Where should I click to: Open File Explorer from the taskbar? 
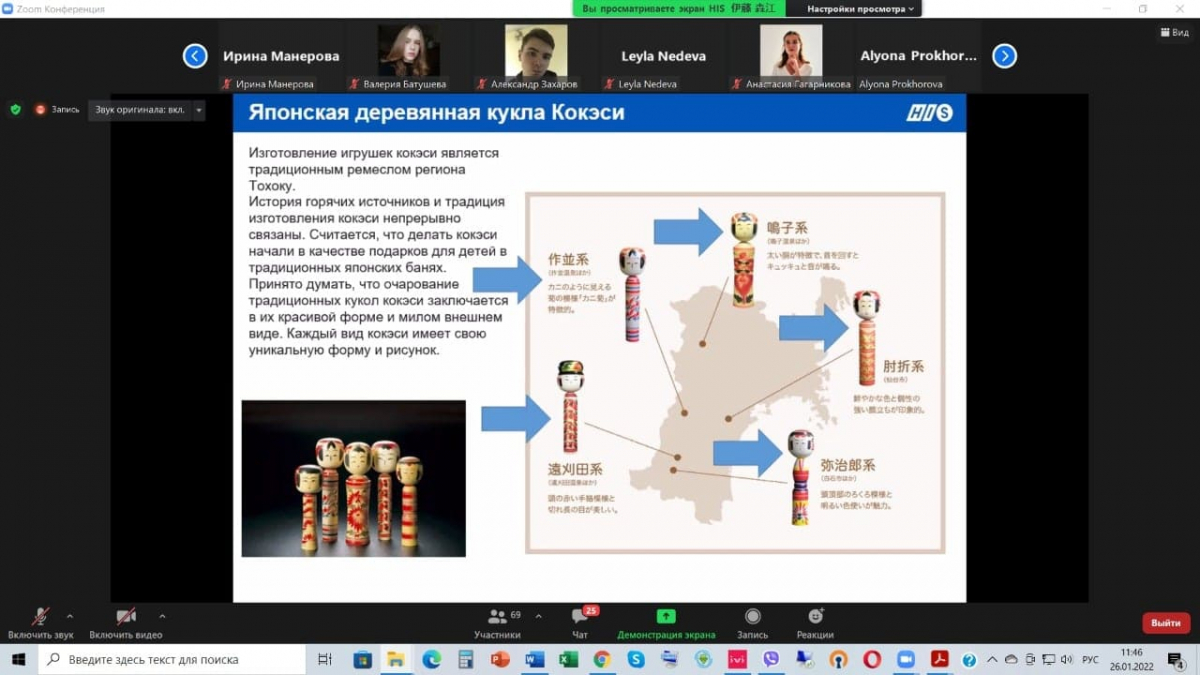pyautogui.click(x=396, y=659)
